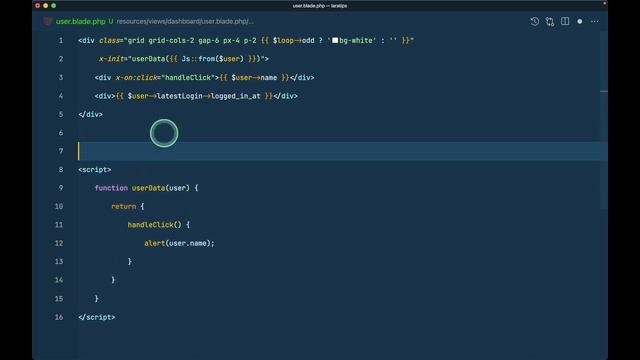Click the 'x-on:click' attribute

[136, 77]
